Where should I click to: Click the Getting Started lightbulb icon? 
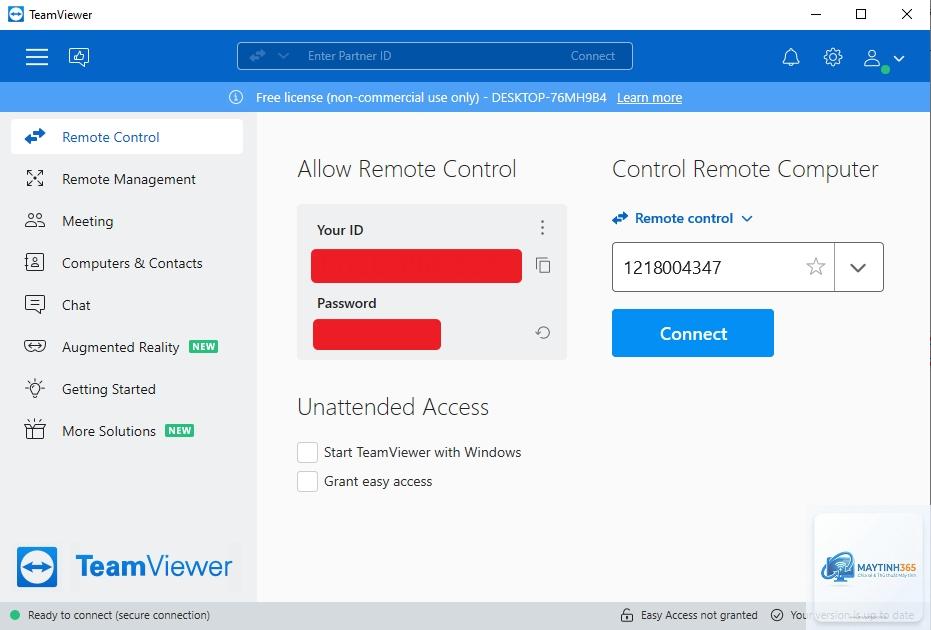click(x=35, y=388)
